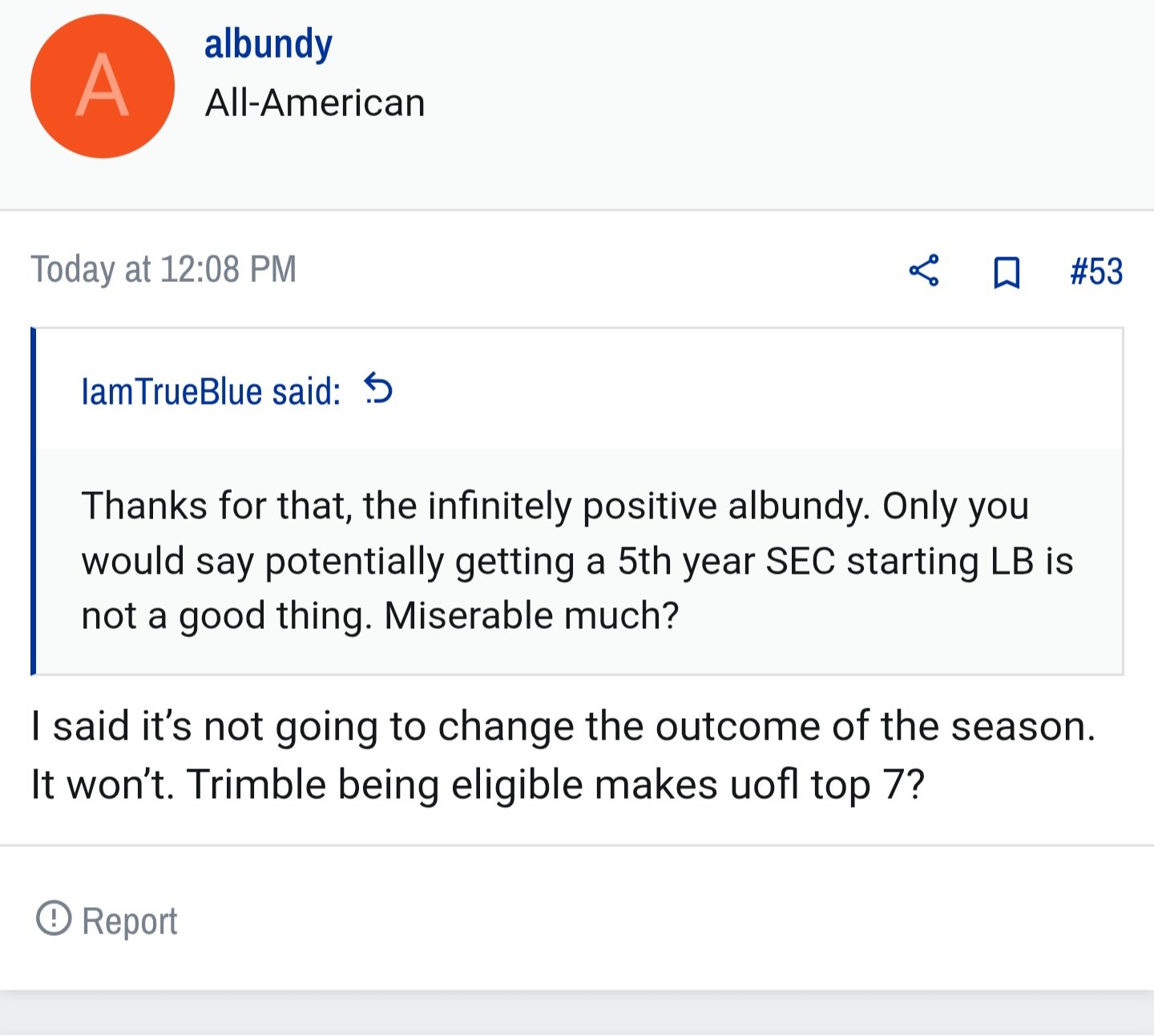Image resolution: width=1154 pixels, height=1036 pixels.
Task: Click the "IamTrueBlue said:" quote attribution
Action: [x=211, y=392]
